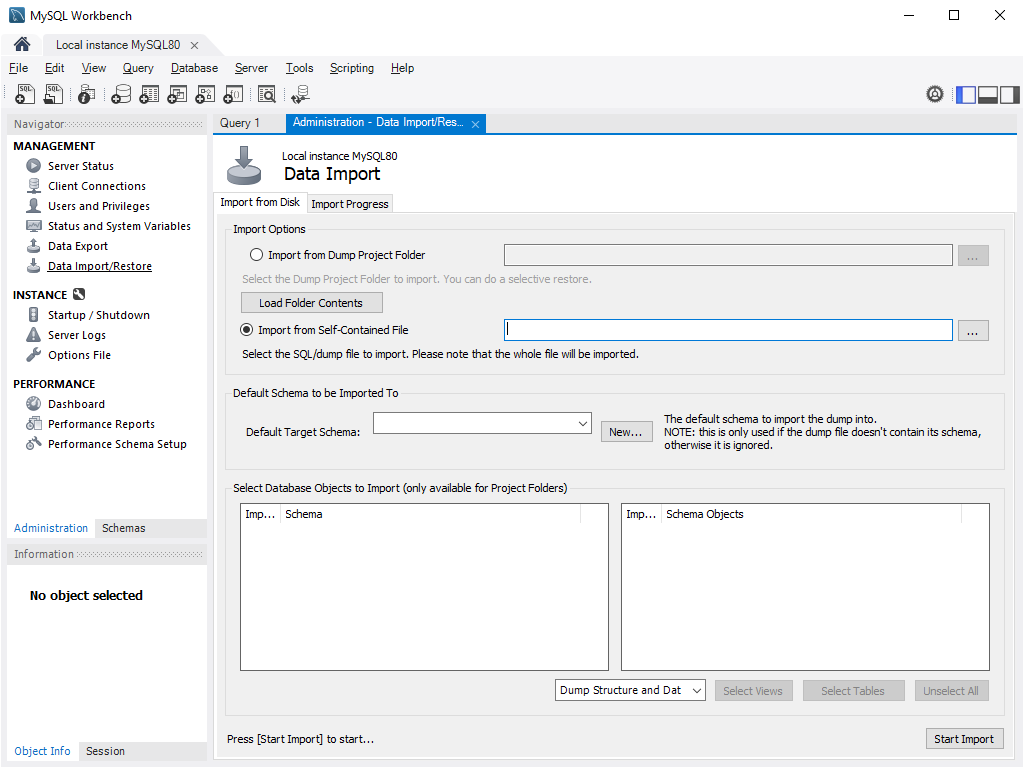Image resolution: width=1024 pixels, height=768 pixels.
Task: Click the Unselect All button
Action: pyautogui.click(x=951, y=691)
